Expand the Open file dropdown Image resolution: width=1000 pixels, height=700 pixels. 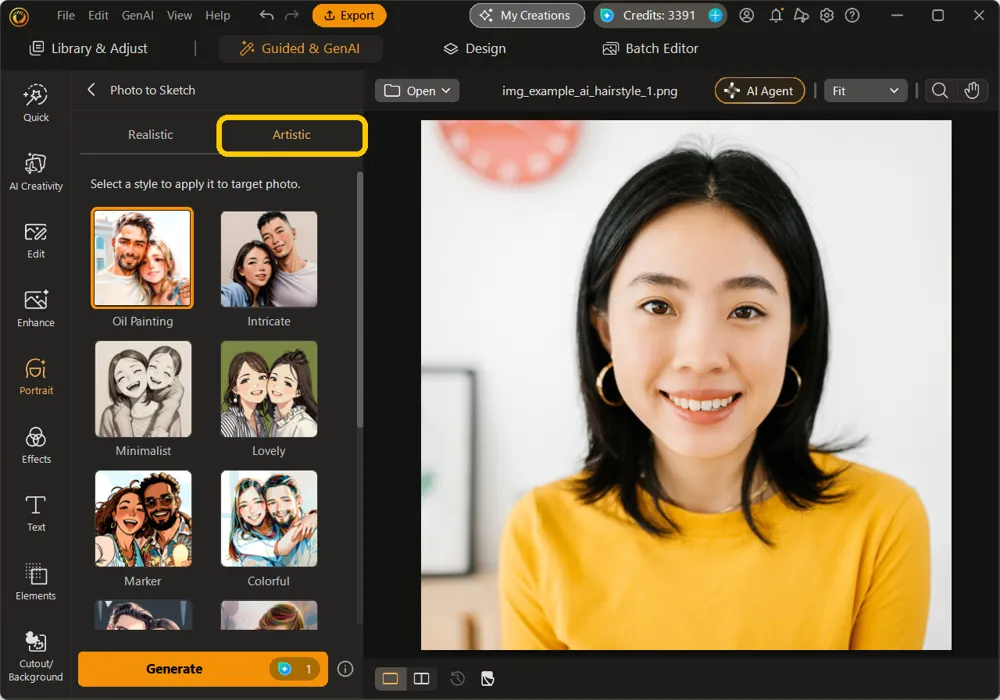(x=417, y=91)
